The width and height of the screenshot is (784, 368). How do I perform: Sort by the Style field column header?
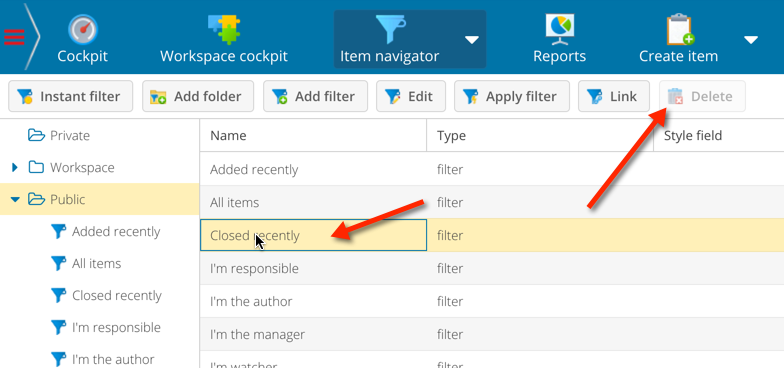click(719, 135)
